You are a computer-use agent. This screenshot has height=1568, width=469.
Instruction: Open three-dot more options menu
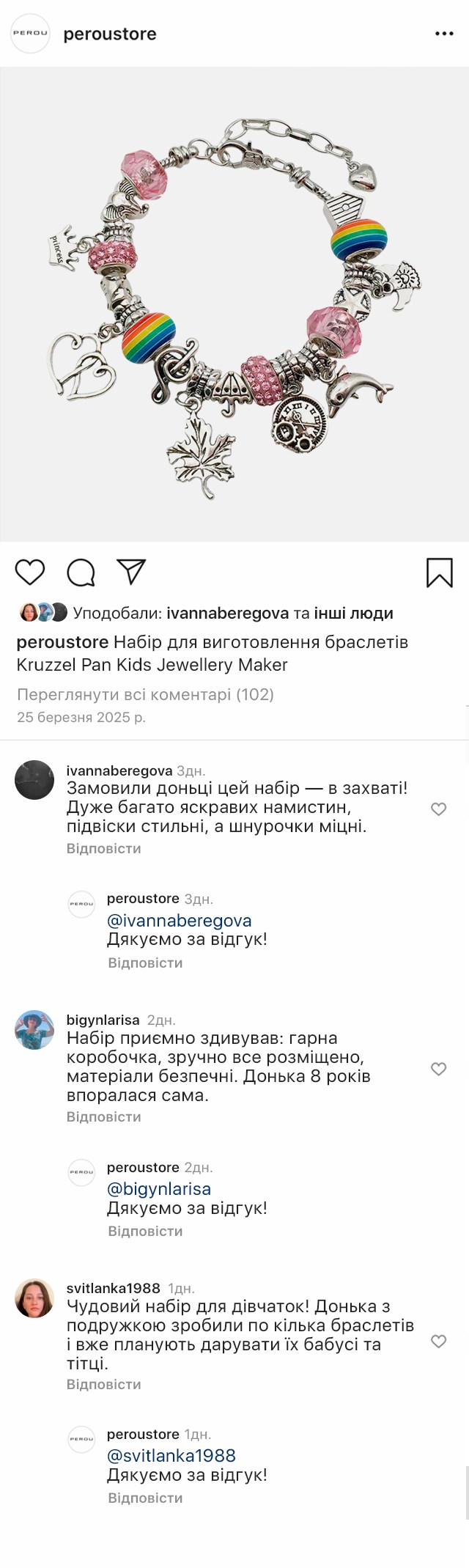point(444,34)
